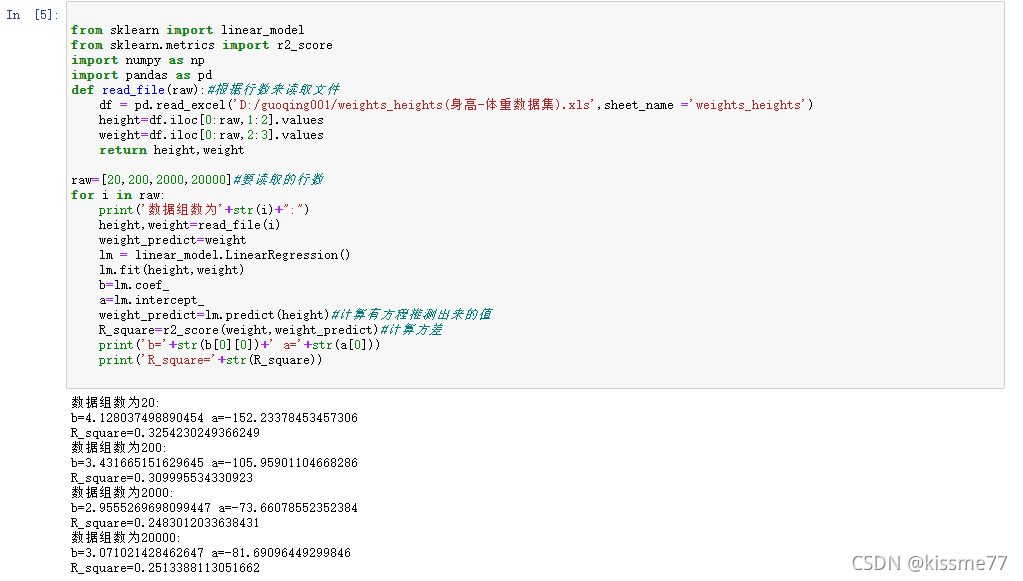Screen dimensions: 1023x581
Task: Click the 'a=lm.intercept_' line
Action: click(x=151, y=300)
